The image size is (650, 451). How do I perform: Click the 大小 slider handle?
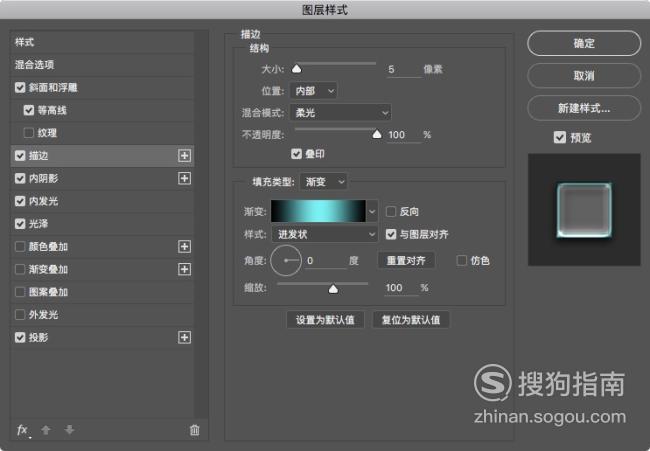pyautogui.click(x=296, y=69)
